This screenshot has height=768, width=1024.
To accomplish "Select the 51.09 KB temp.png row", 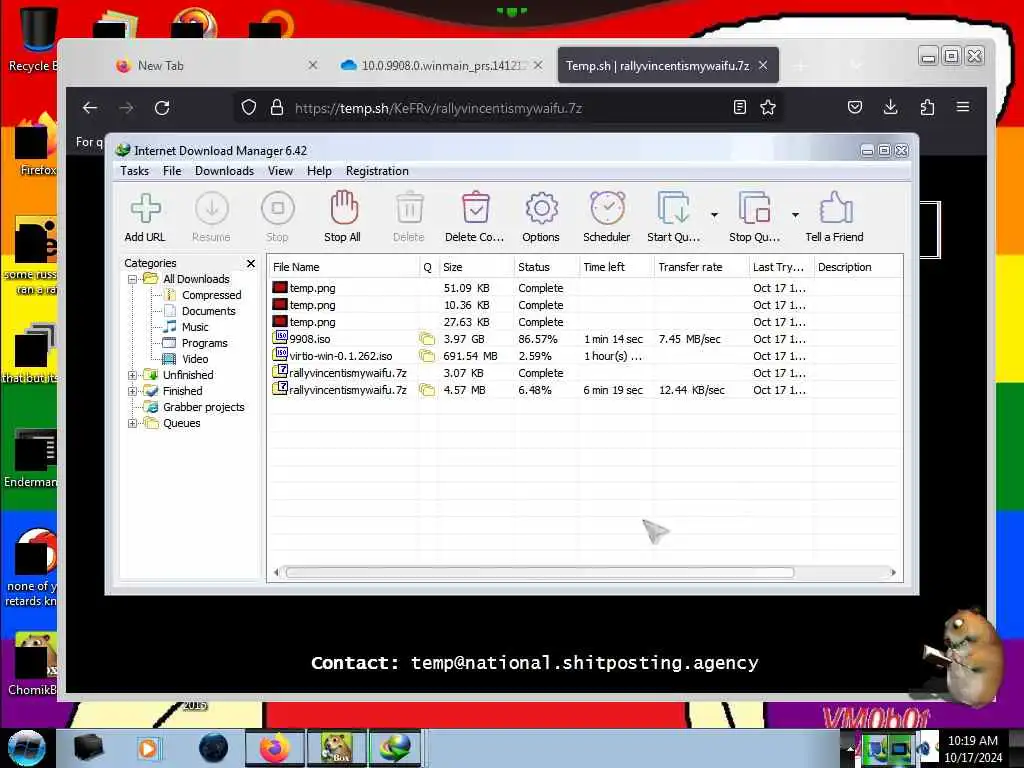I will tap(586, 288).
